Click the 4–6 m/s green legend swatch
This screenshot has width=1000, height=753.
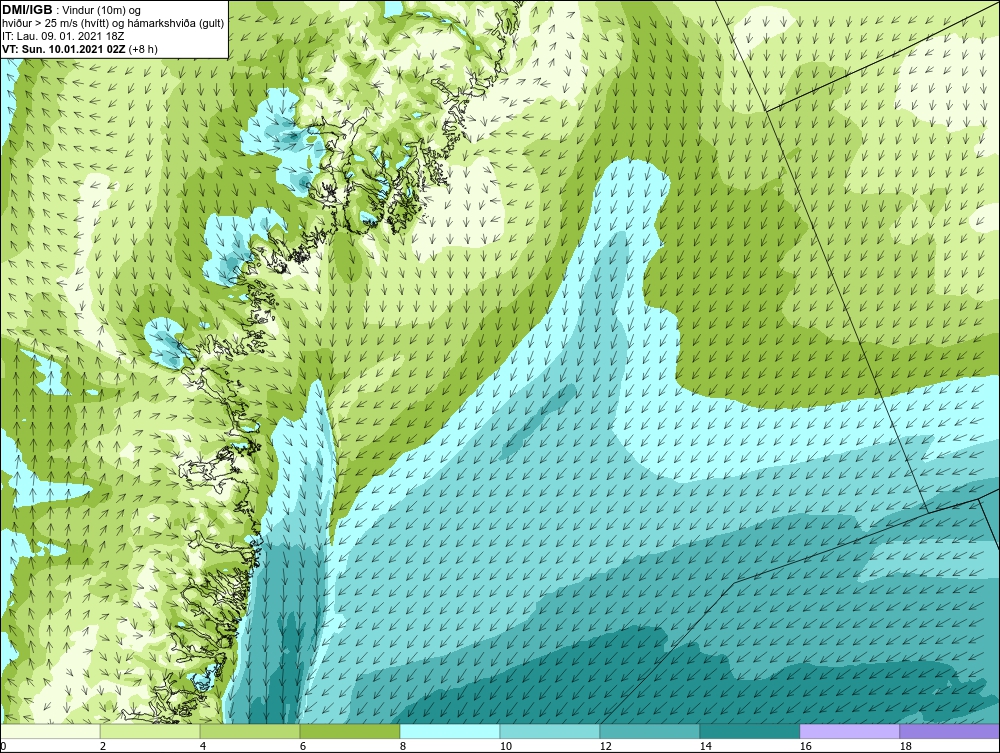coord(250,731)
